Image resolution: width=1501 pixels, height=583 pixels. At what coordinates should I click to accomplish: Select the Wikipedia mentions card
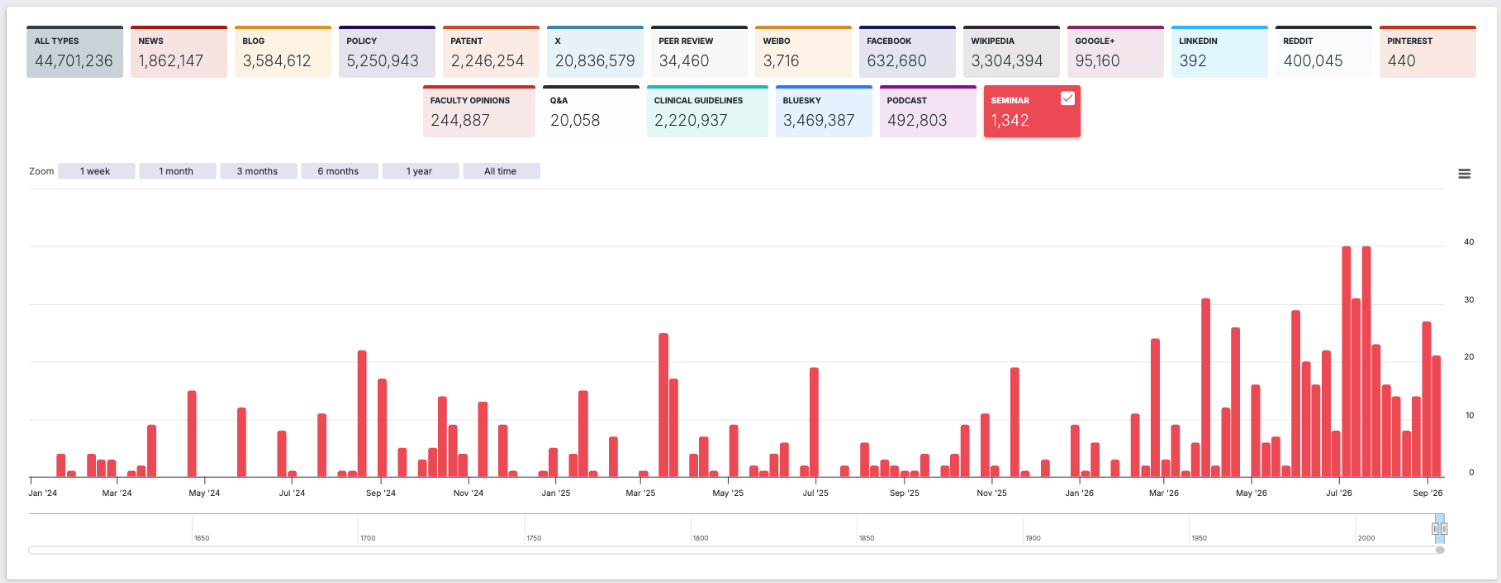click(x=1011, y=52)
